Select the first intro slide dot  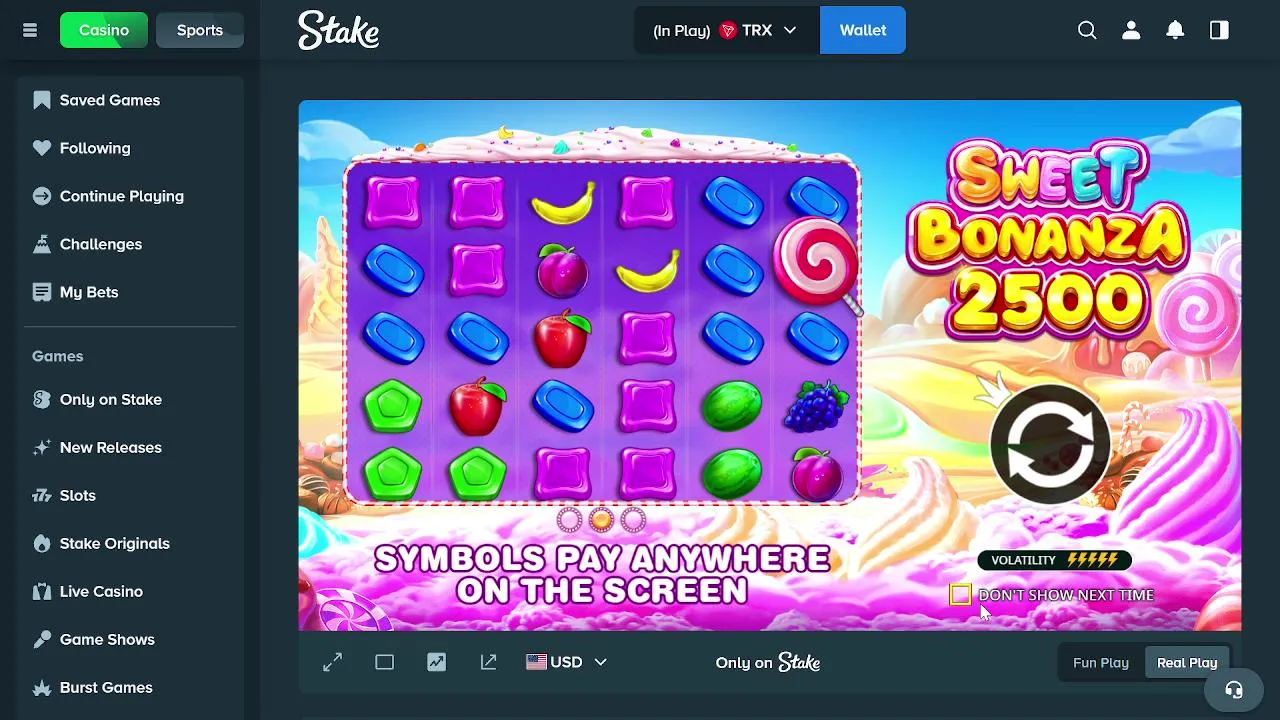(569, 519)
